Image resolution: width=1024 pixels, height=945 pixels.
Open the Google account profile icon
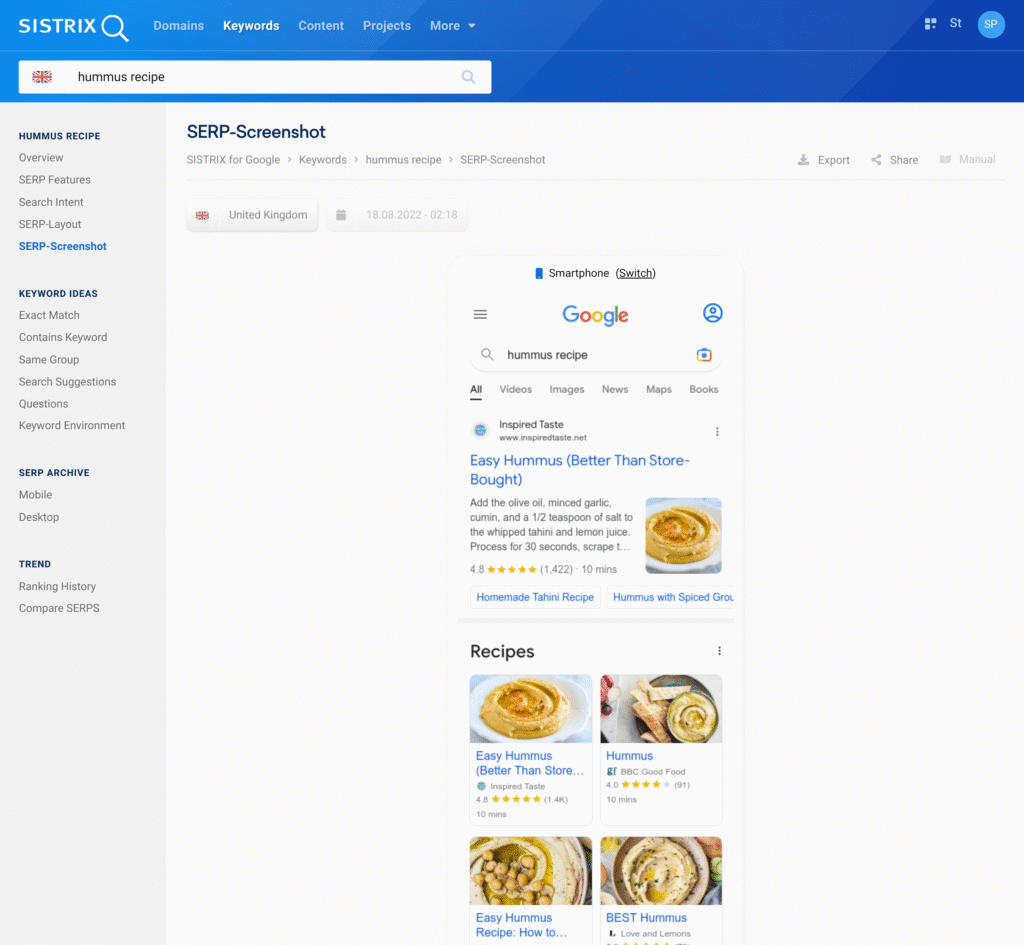pos(712,313)
